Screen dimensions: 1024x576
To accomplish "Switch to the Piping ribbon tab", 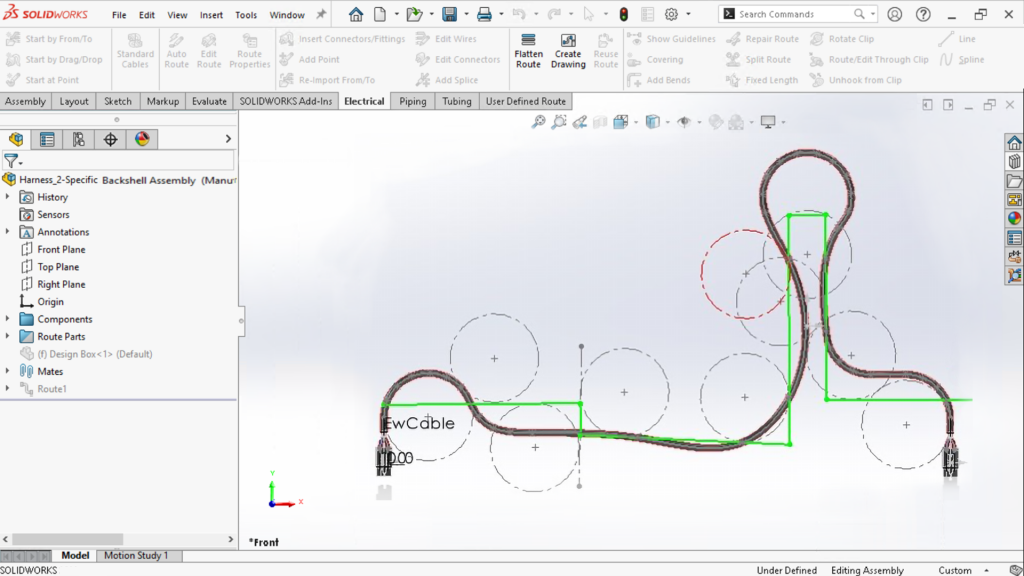I will 412,101.
